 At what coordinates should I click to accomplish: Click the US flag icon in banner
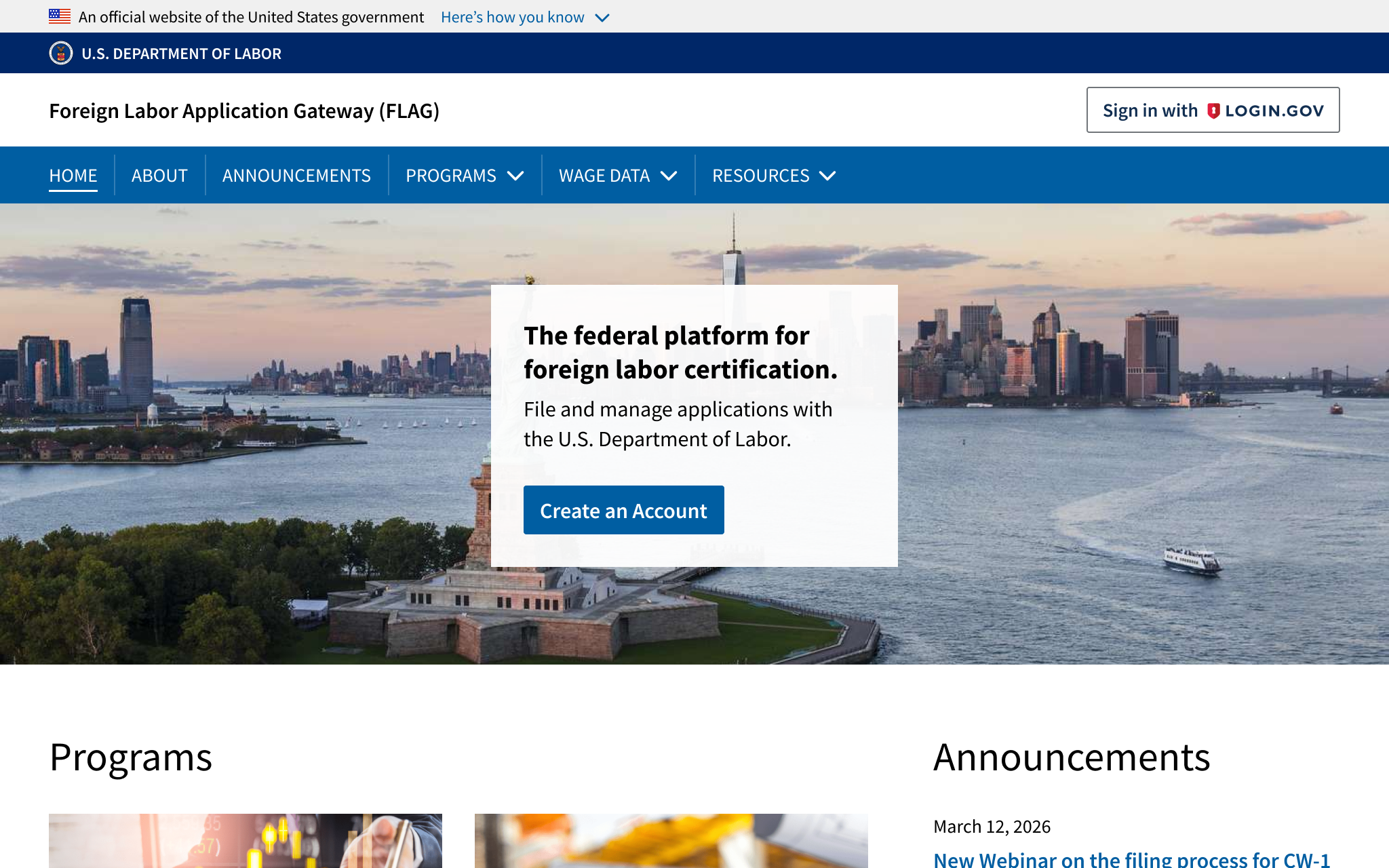[60, 16]
